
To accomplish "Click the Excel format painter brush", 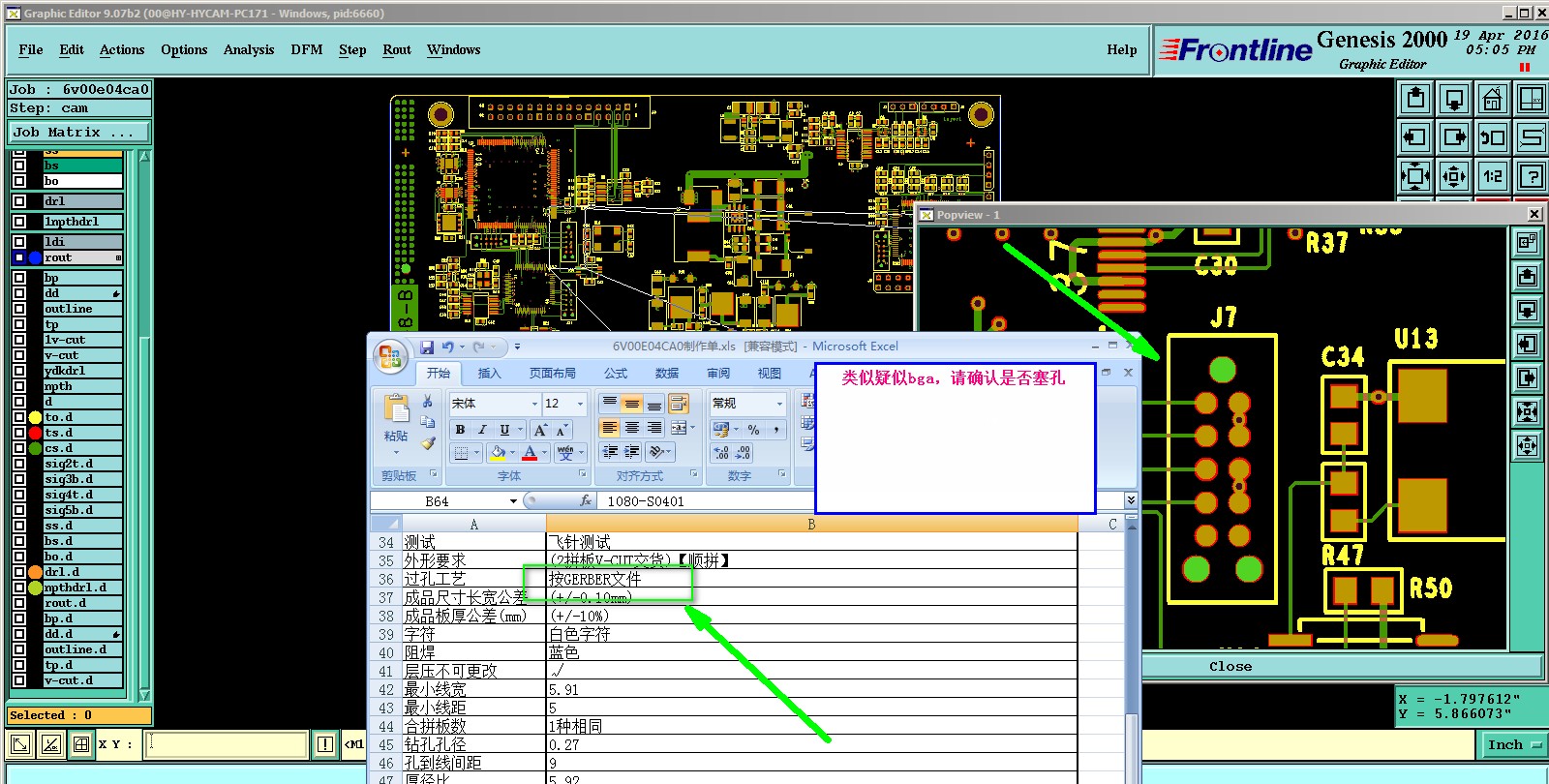I will coord(428,443).
